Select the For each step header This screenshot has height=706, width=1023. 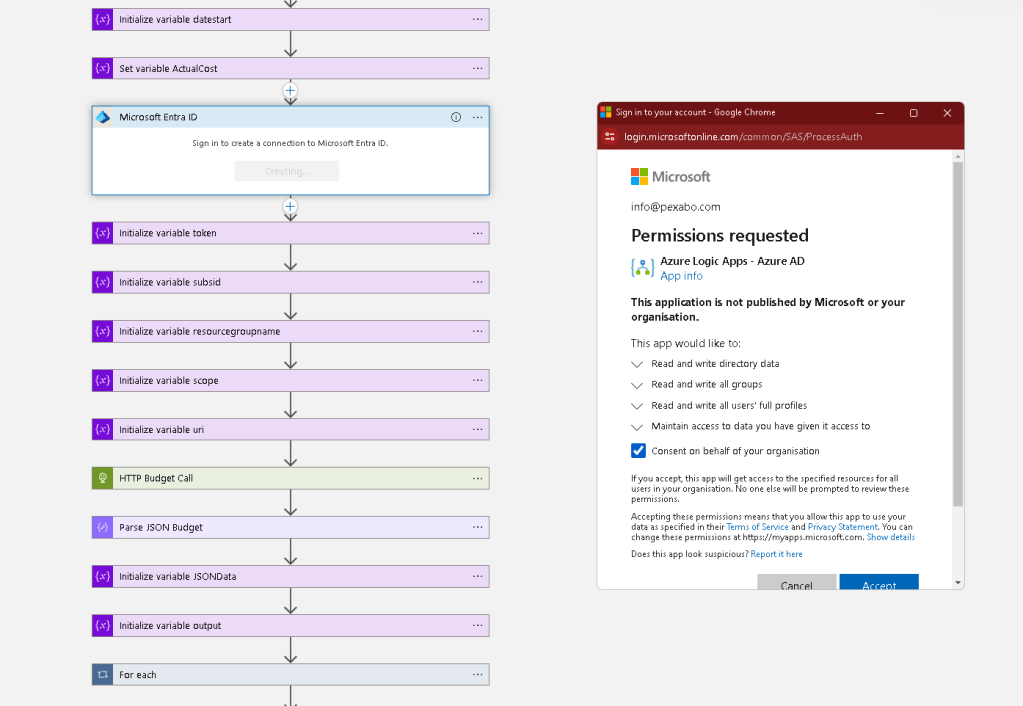click(290, 675)
